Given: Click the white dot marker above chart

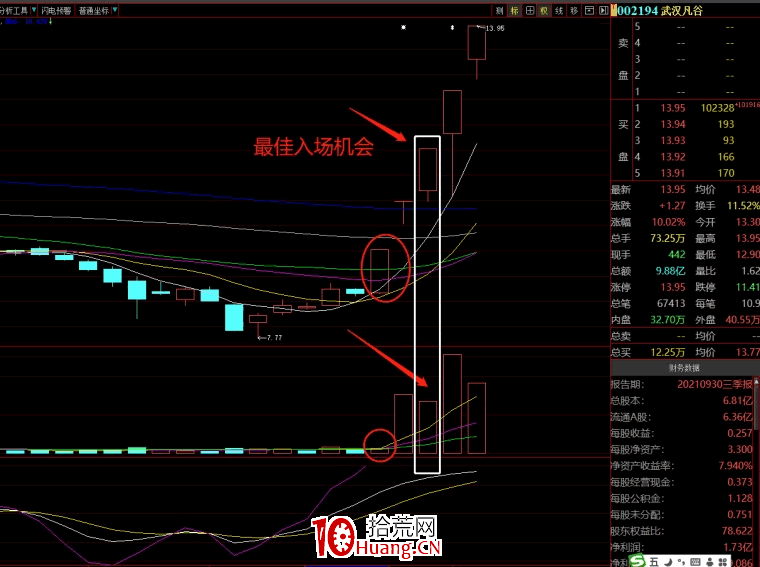Looking at the screenshot, I should pyautogui.click(x=403, y=28).
